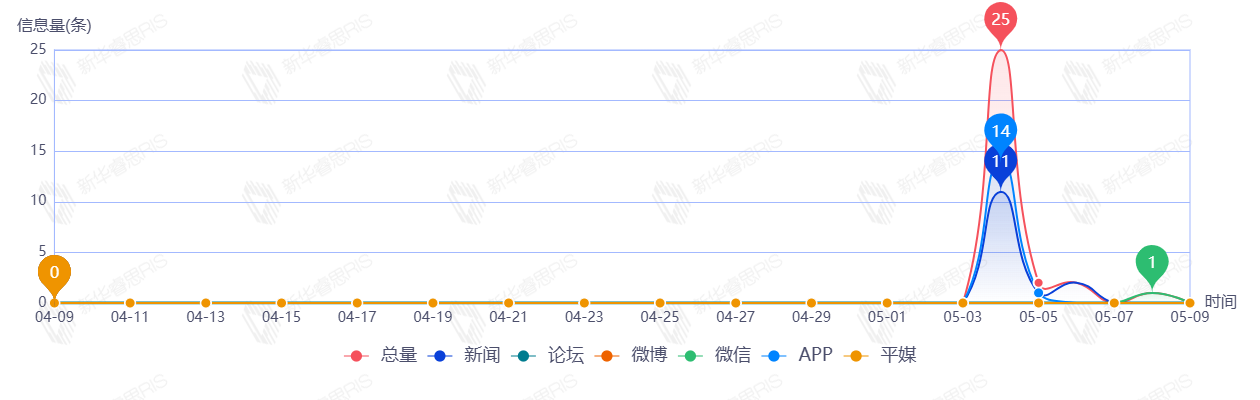The height and width of the screenshot is (400, 1260).
Task: Click the orange data point at 04-27
Action: point(735,303)
